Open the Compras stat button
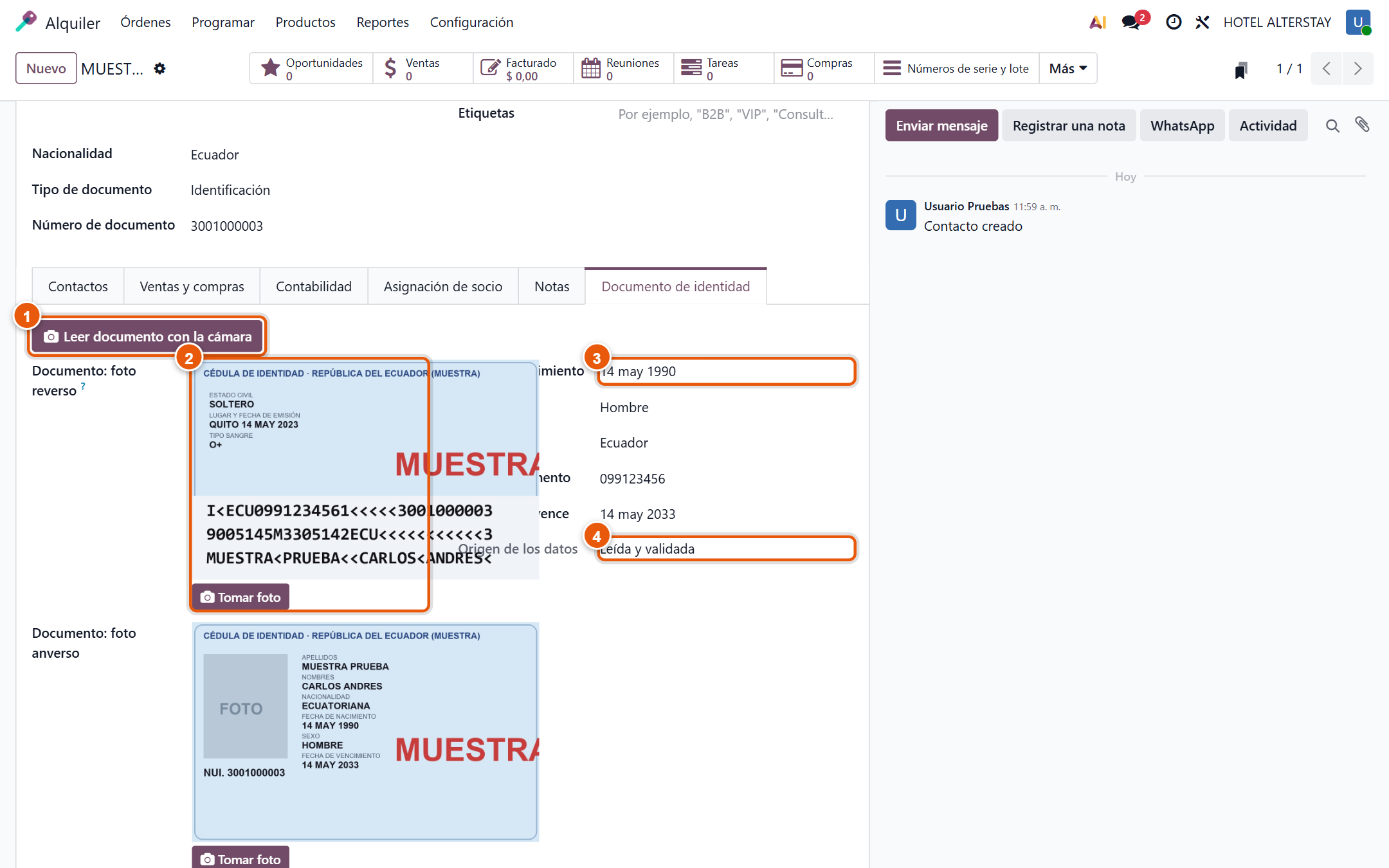Viewport: 1389px width, 868px height. click(824, 68)
